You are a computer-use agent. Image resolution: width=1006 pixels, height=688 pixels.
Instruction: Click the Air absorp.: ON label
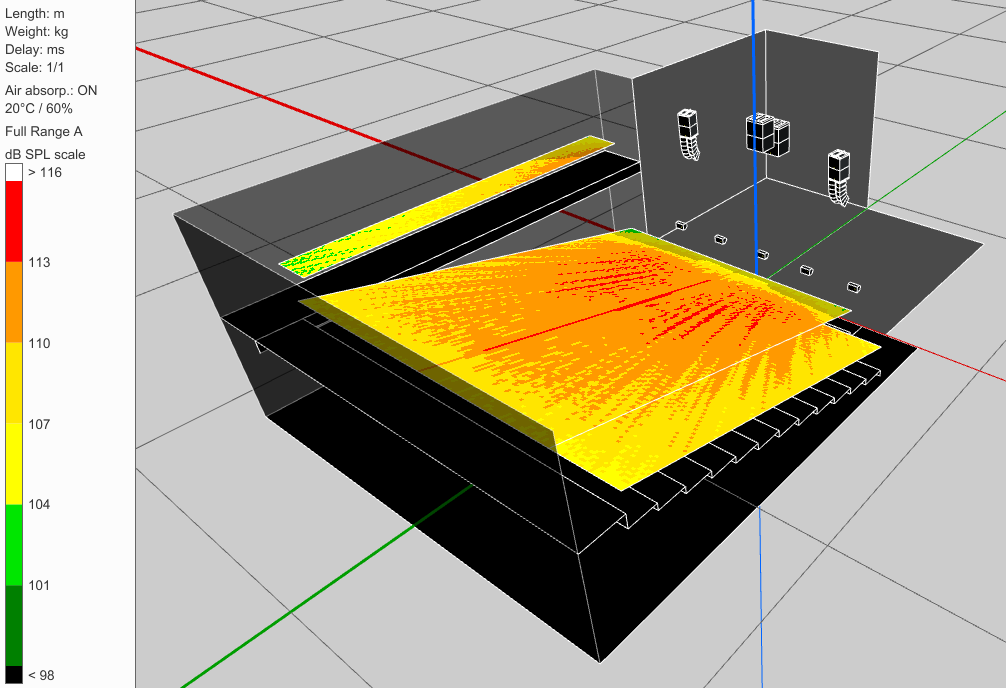click(51, 91)
